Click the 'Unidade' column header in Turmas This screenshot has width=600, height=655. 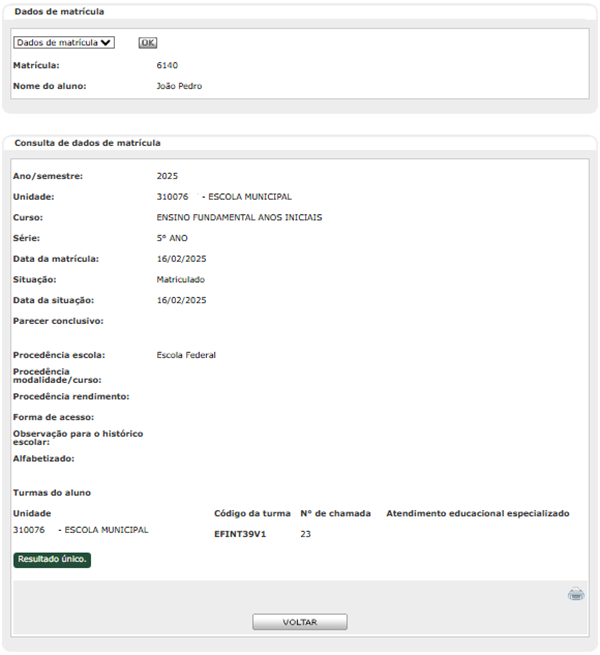tap(32, 513)
